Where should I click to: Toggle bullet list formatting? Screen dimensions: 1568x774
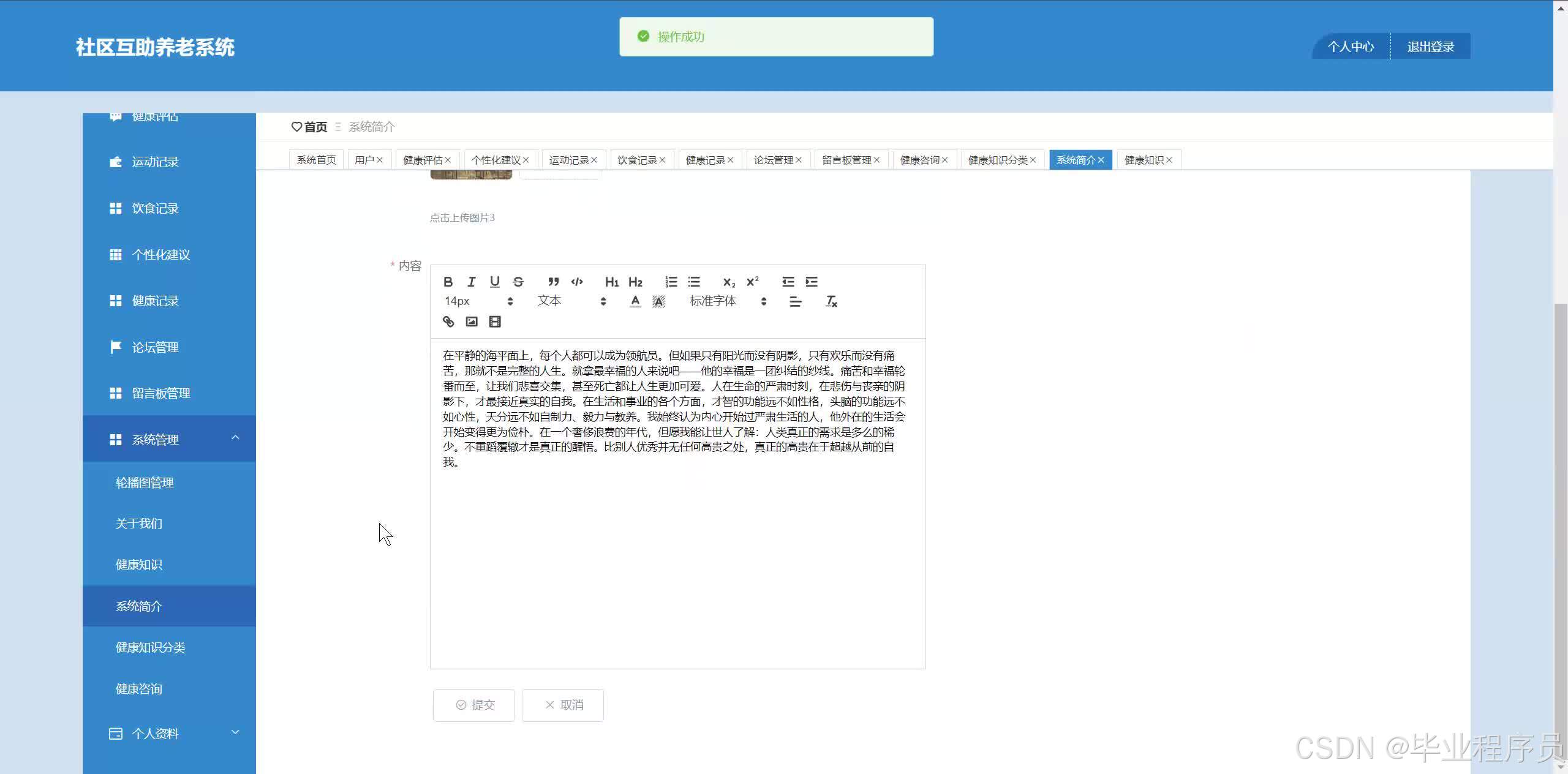click(x=694, y=282)
